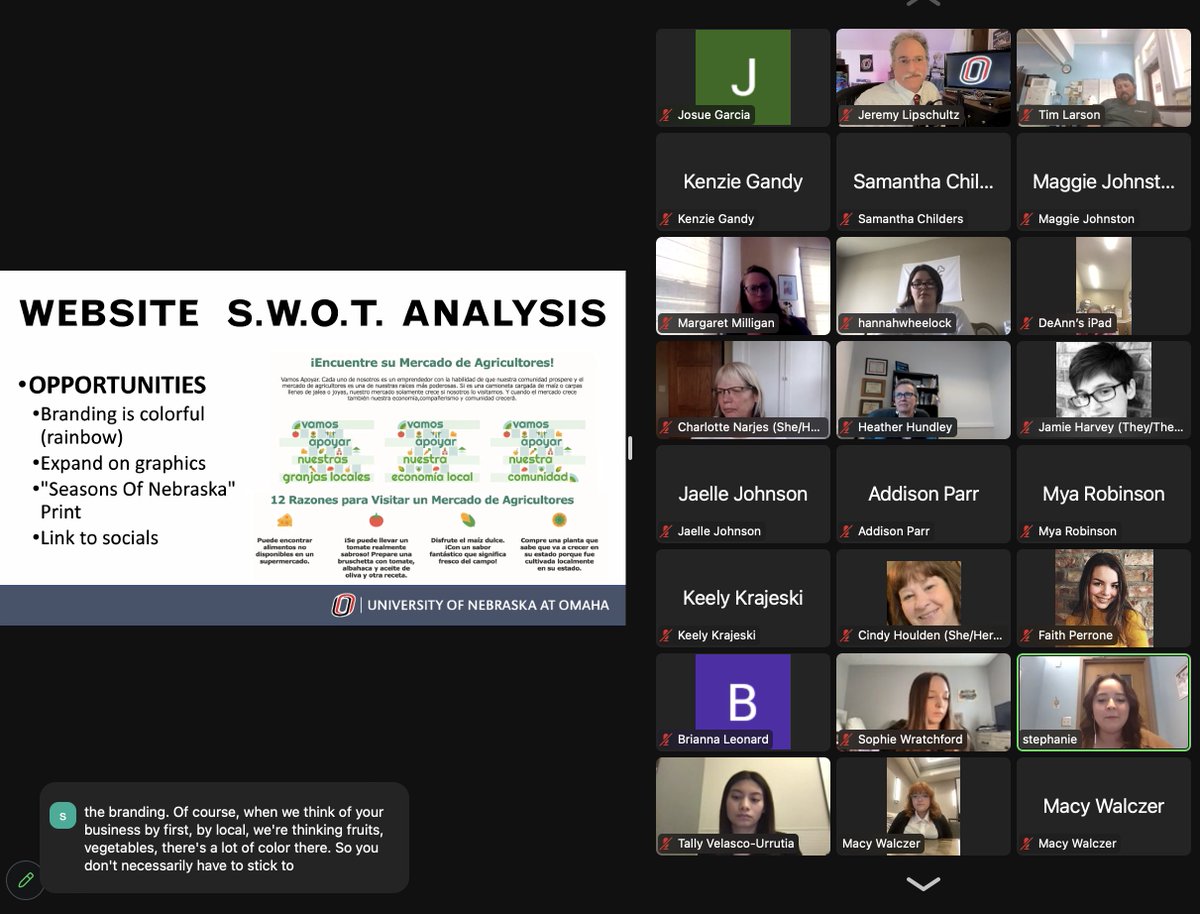
Task: Click Brianna Leonard's purple B avatar
Action: (x=743, y=701)
